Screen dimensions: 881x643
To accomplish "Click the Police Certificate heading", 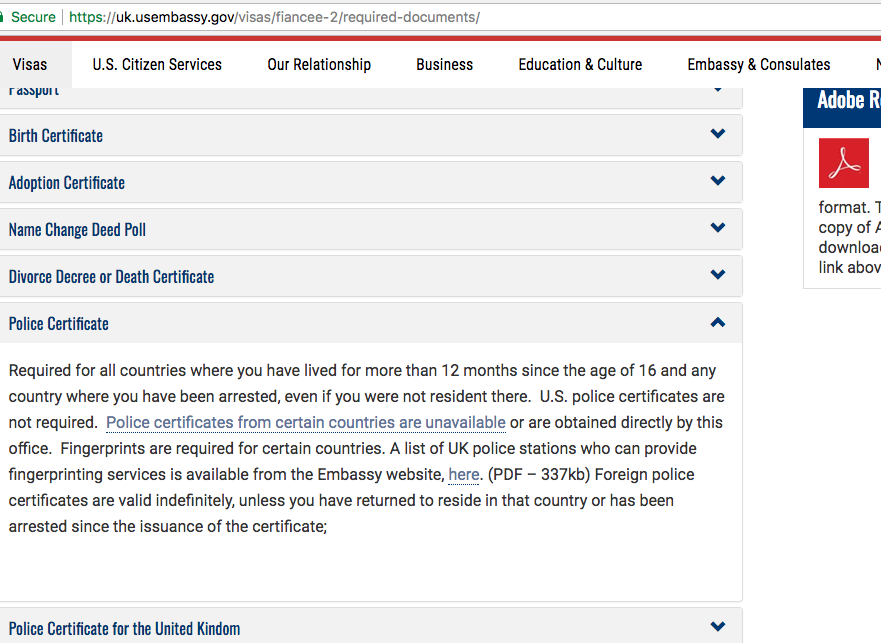I will pyautogui.click(x=58, y=324).
